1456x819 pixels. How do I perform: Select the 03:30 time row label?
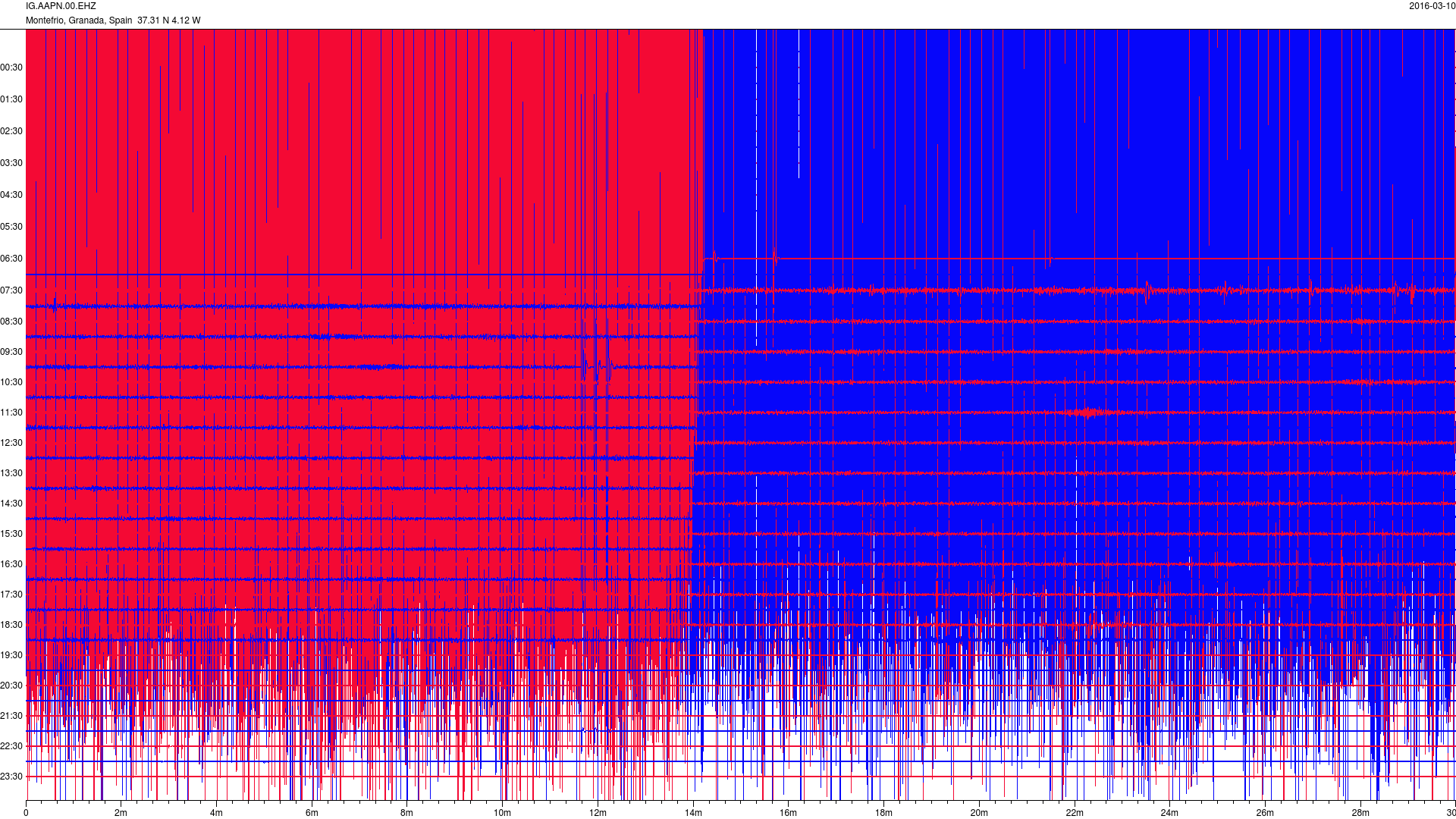coord(11,163)
